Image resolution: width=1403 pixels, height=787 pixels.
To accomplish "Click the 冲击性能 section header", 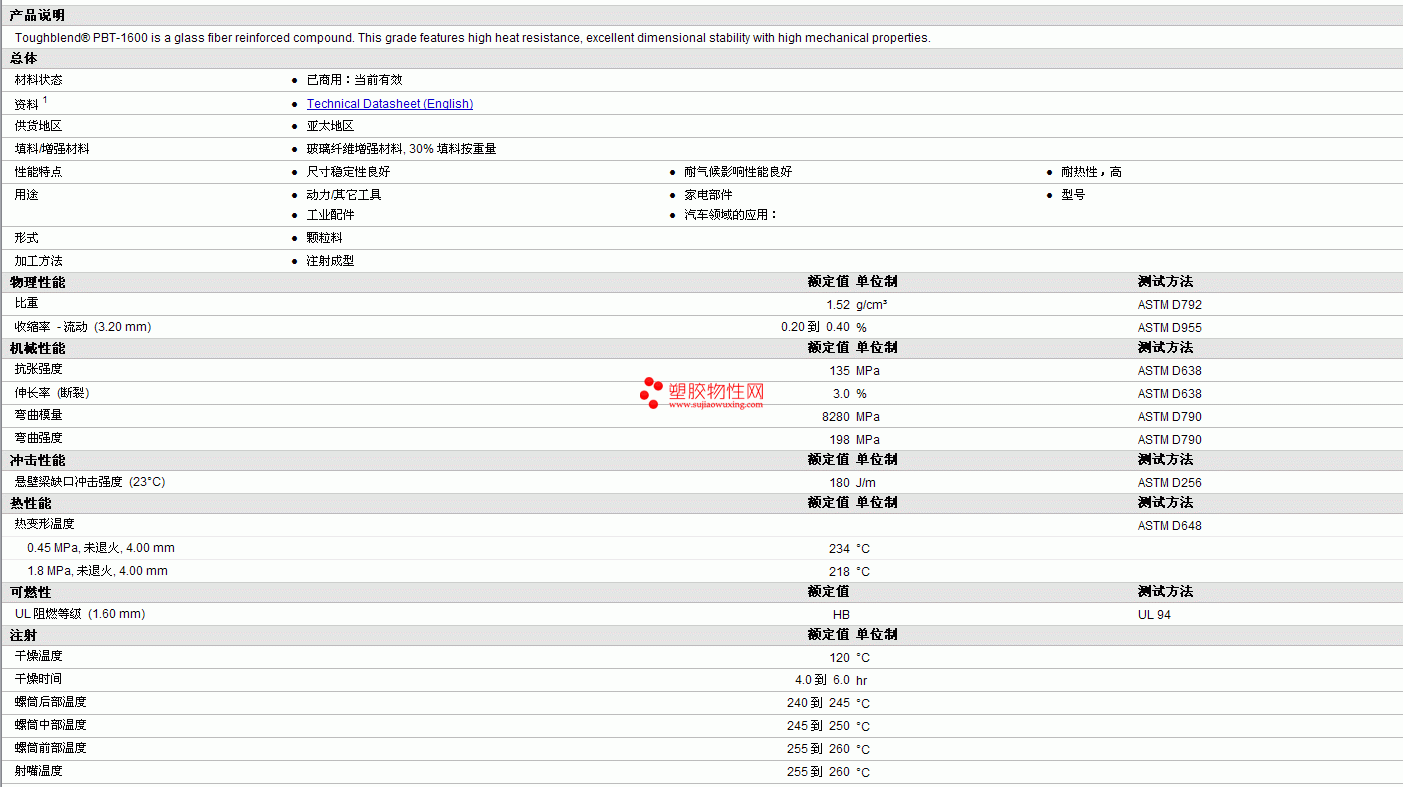I will 37,460.
